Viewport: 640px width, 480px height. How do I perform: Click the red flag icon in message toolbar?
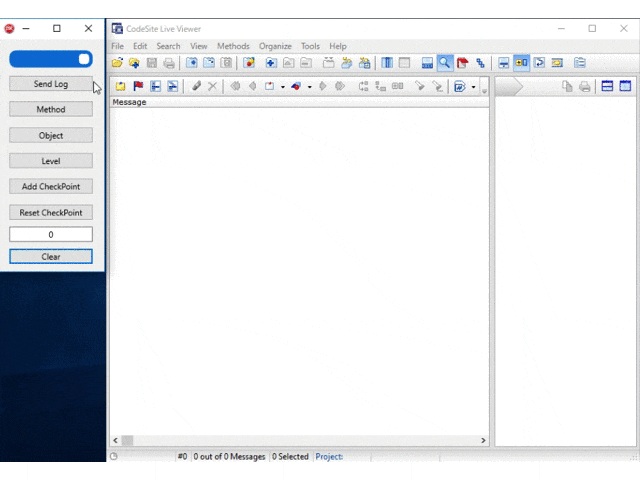tap(138, 86)
